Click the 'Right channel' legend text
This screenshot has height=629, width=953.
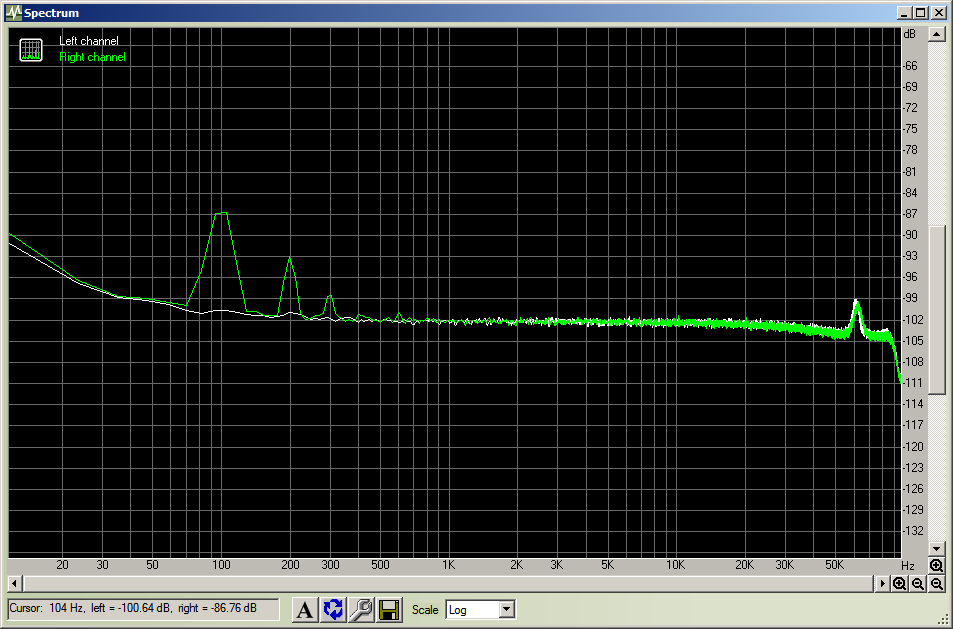(92, 57)
